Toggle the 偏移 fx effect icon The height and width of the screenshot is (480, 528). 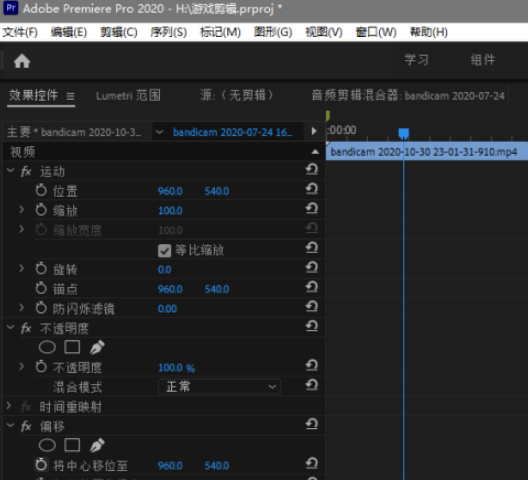click(x=26, y=426)
